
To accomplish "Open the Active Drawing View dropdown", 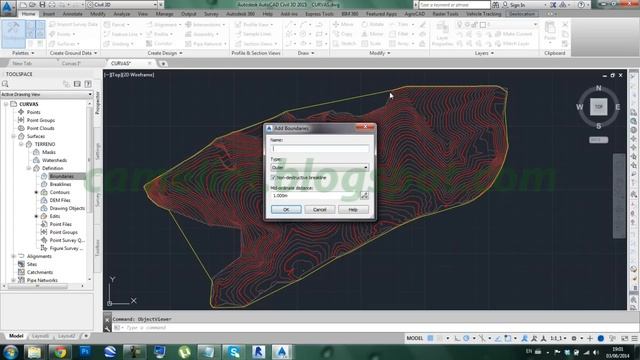I will (x=47, y=94).
